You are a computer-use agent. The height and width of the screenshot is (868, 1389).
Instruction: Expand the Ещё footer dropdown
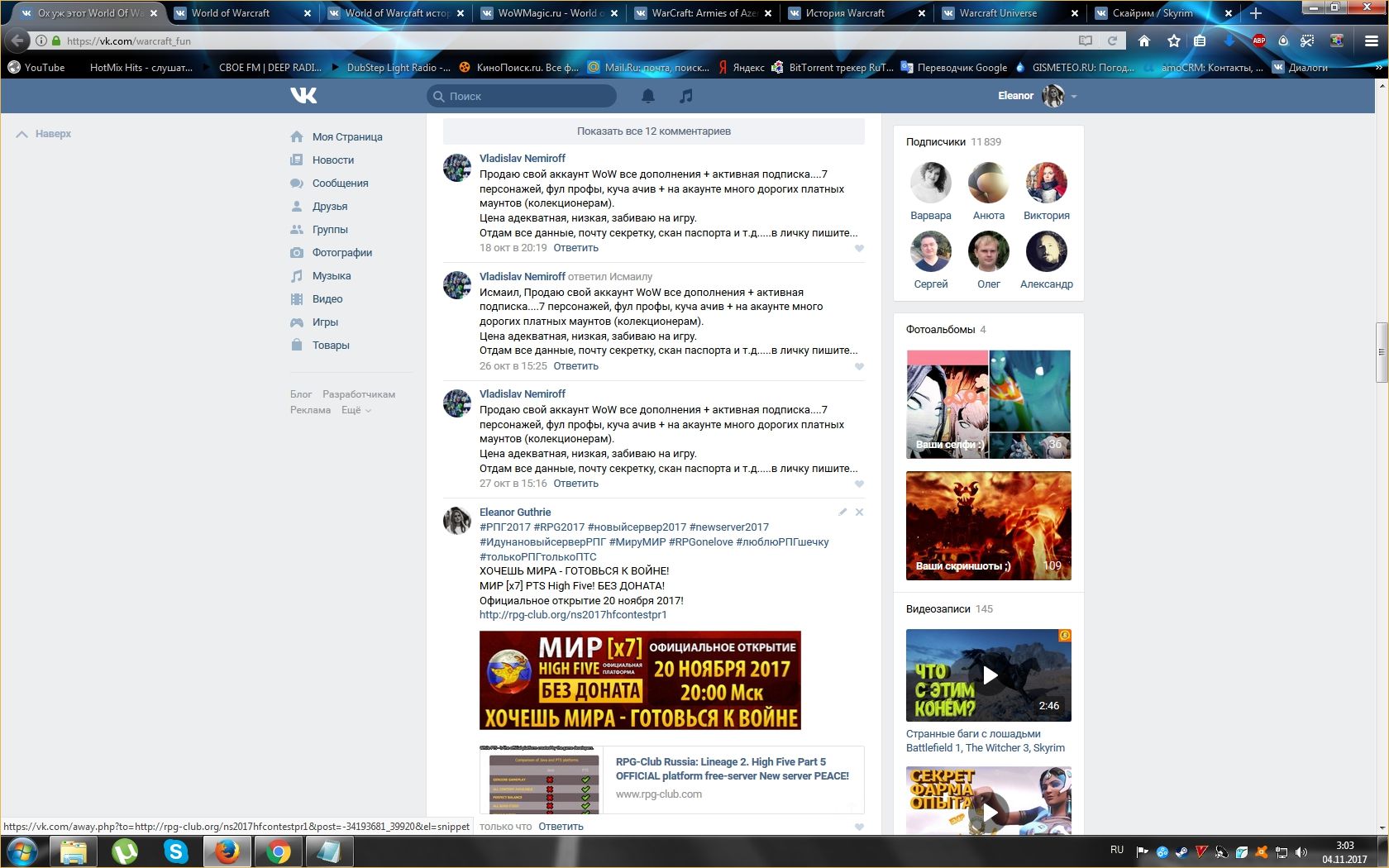coord(356,410)
